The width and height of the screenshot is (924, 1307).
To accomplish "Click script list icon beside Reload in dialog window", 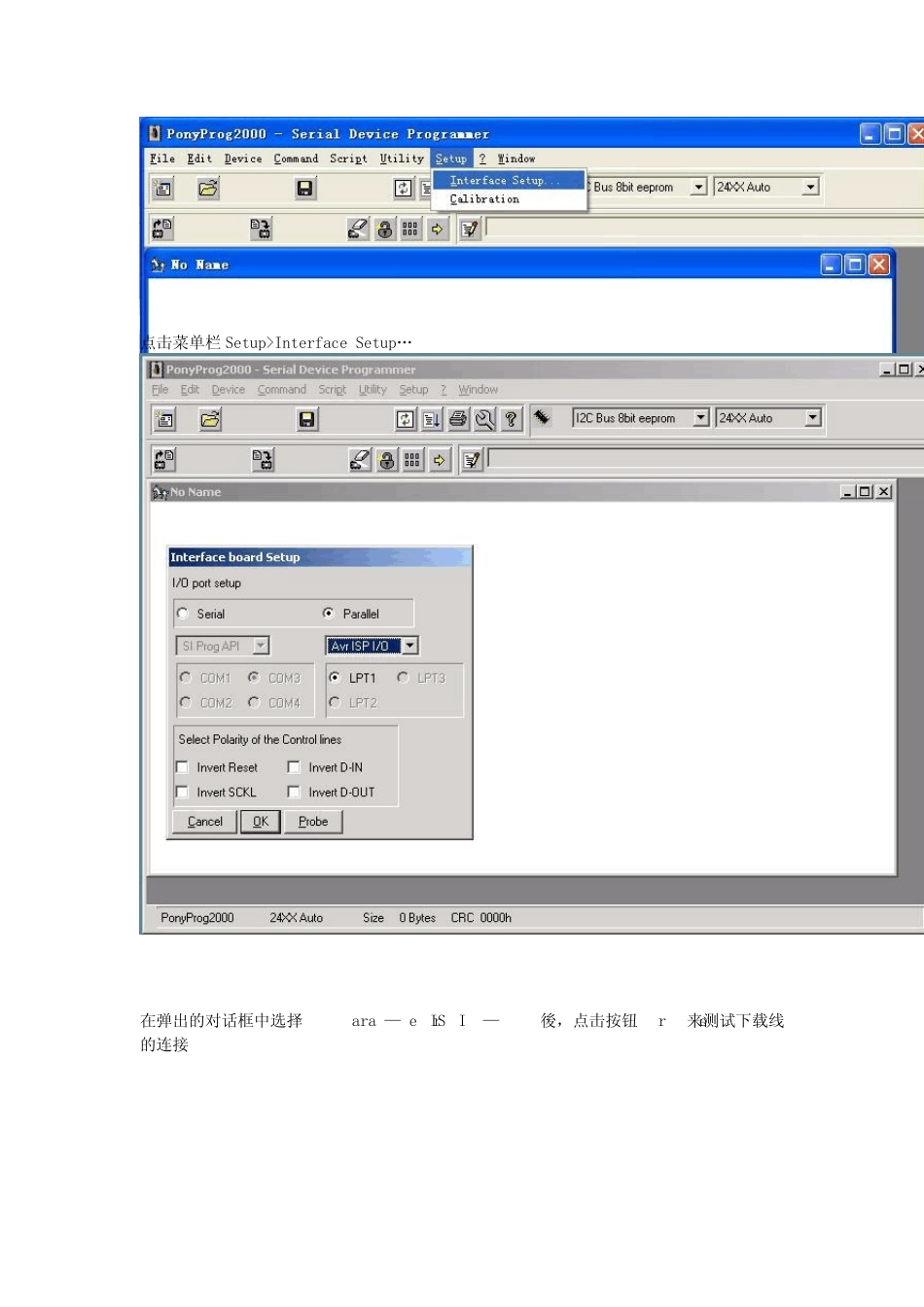I will (432, 419).
